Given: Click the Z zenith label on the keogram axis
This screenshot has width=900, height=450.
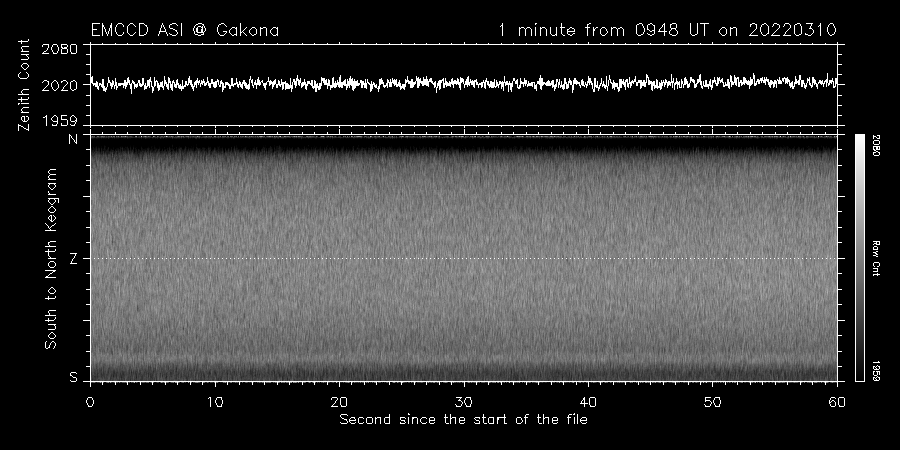Looking at the screenshot, I should (x=73, y=259).
